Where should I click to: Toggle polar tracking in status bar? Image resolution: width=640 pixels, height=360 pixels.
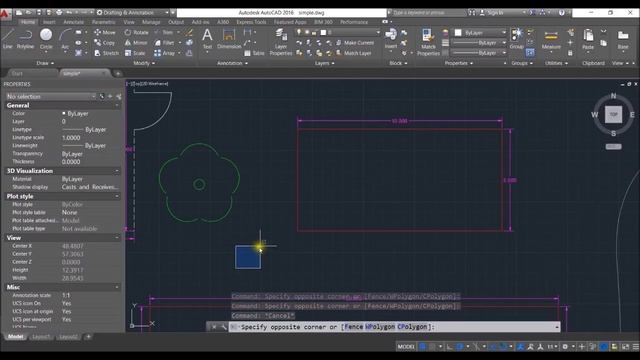click(460, 347)
